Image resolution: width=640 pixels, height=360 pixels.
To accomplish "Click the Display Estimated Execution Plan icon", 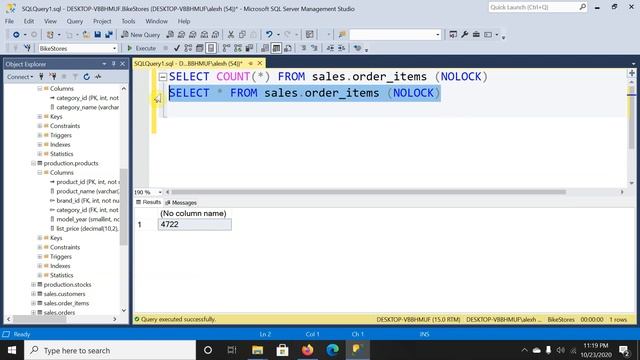I will click(188, 48).
